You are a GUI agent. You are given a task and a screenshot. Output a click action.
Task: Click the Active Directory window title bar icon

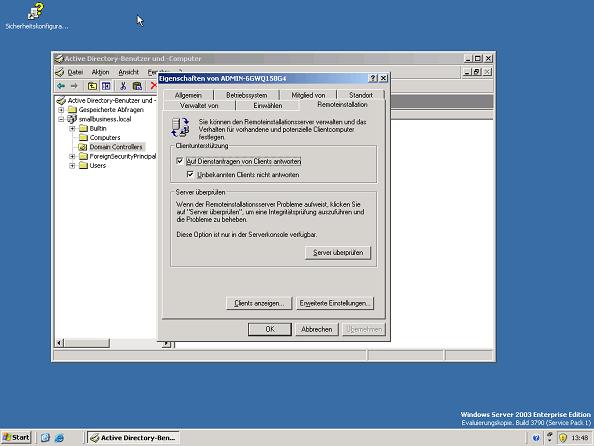59,59
